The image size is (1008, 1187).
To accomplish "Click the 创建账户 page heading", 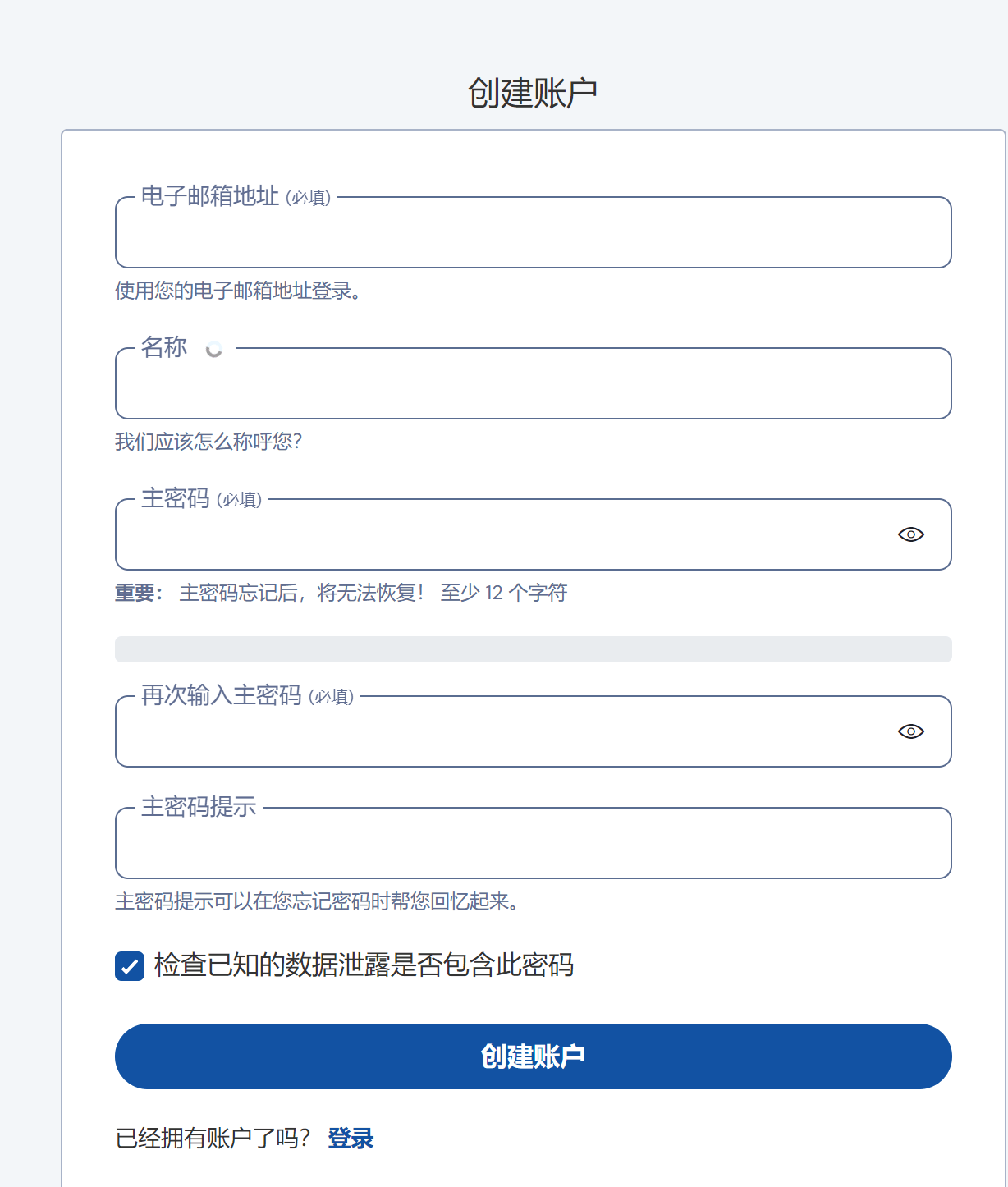I will click(533, 93).
